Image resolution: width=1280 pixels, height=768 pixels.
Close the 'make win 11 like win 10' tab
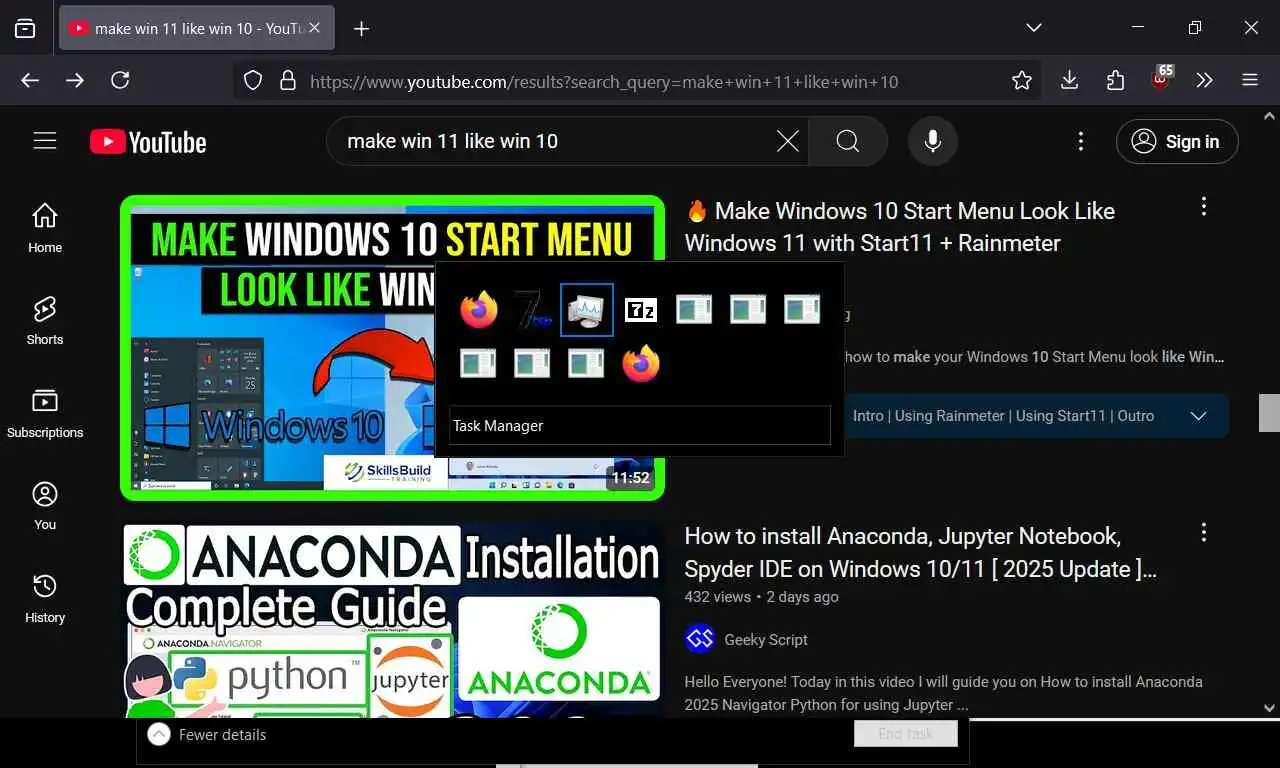click(x=314, y=28)
